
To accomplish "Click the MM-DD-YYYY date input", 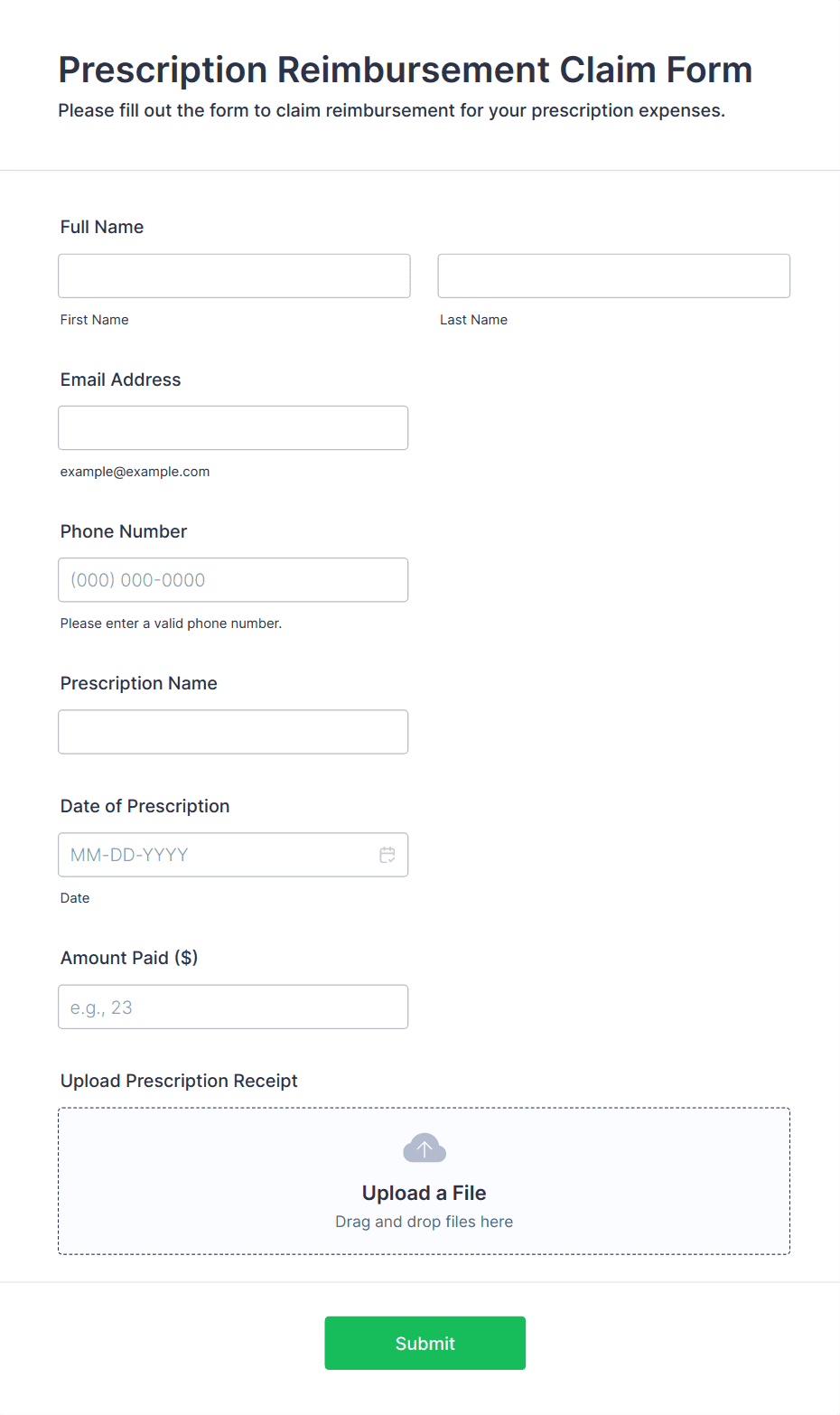I will [217, 855].
